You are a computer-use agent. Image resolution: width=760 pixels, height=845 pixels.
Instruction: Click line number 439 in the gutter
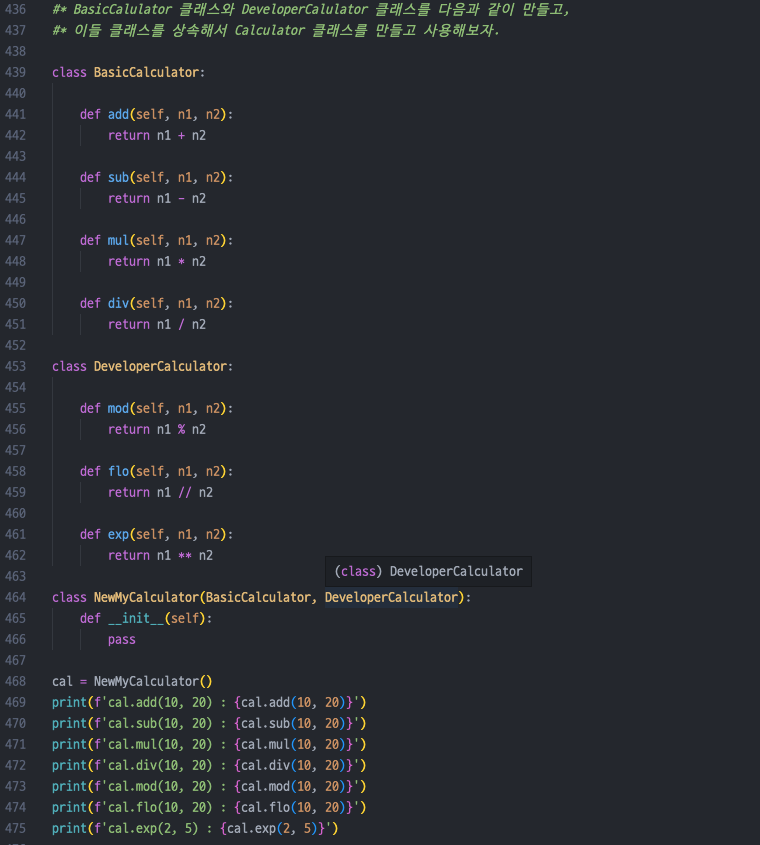pos(15,72)
